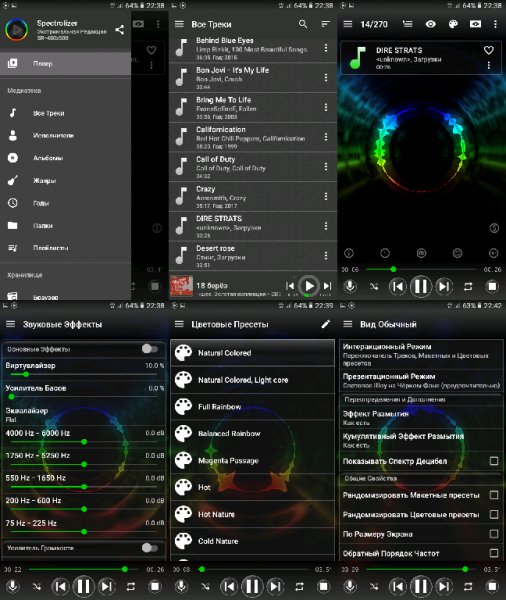Toggle the Усилитель Громкости switch

[x=149, y=548]
